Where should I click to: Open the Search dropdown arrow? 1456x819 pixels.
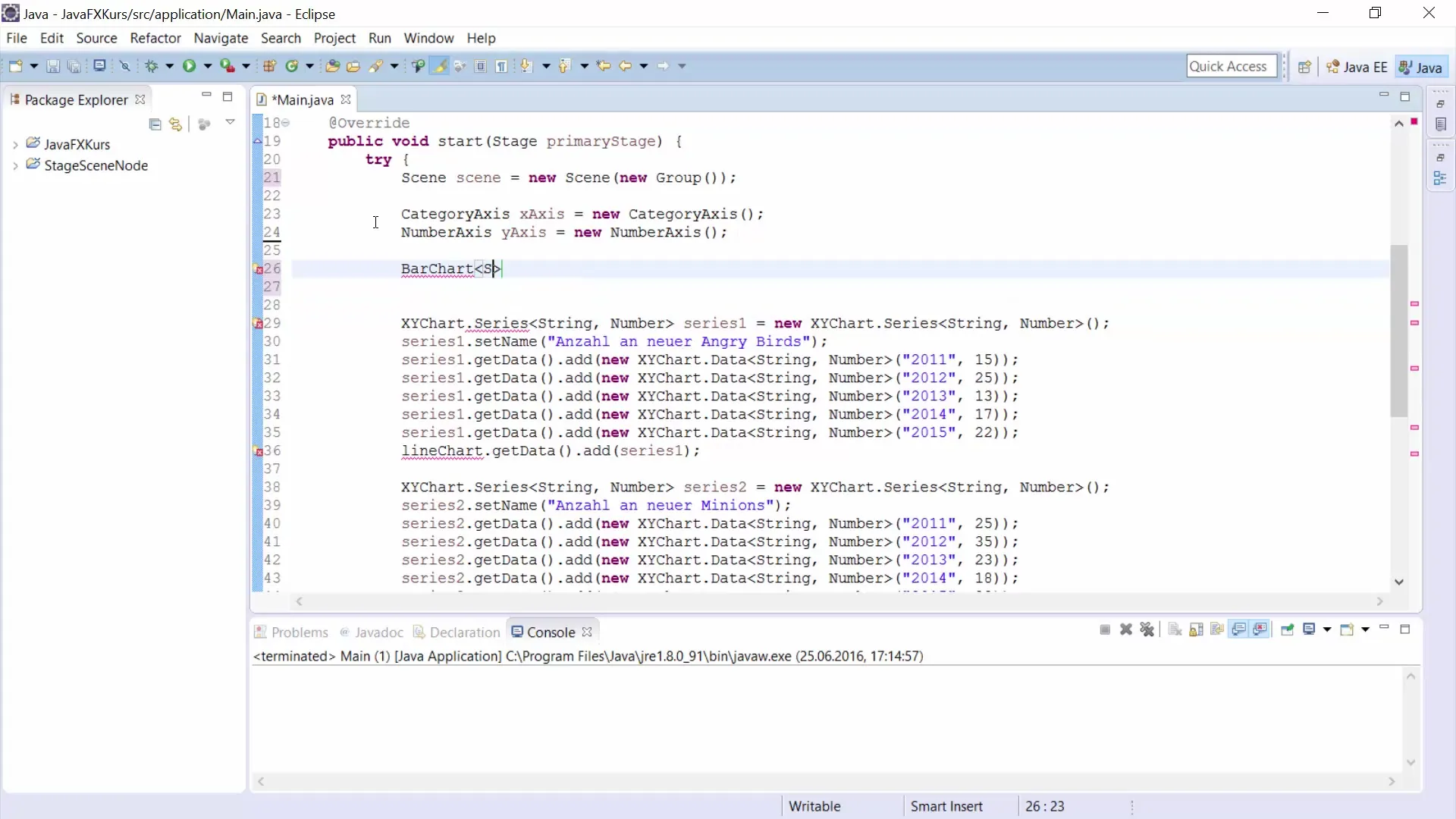394,66
